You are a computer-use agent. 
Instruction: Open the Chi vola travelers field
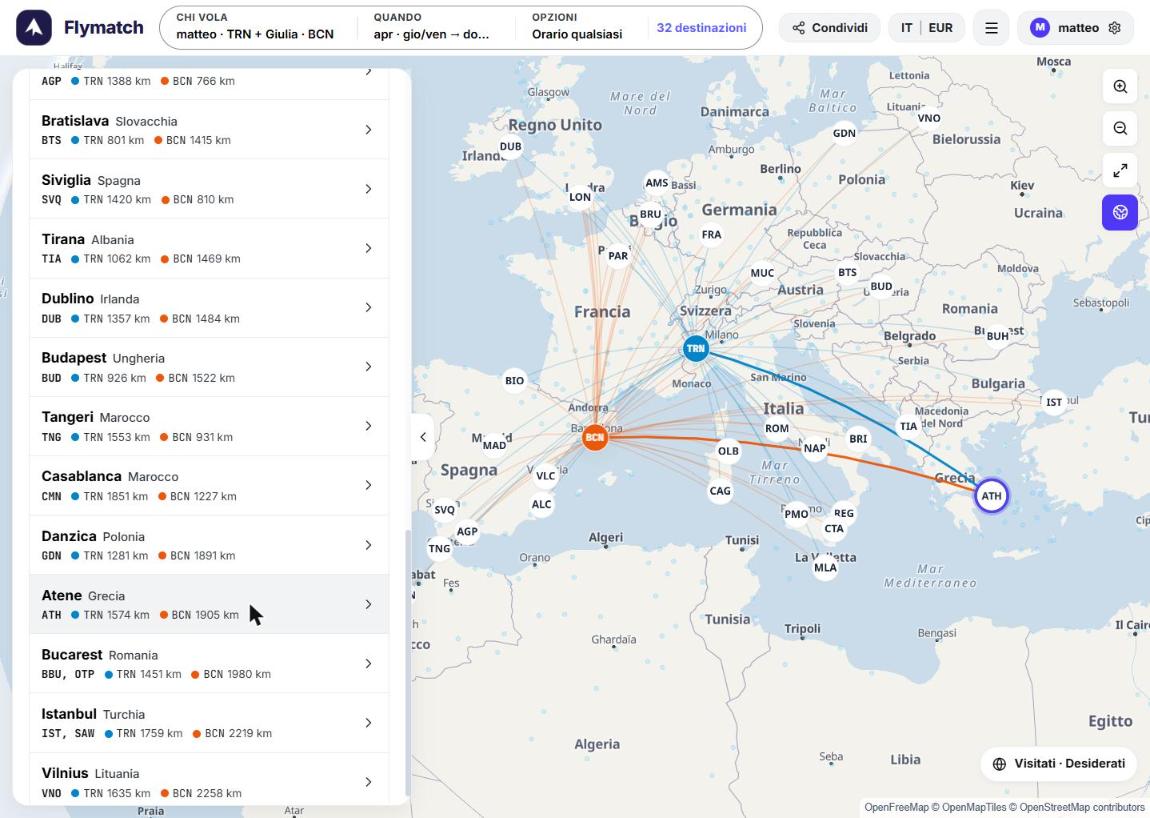point(255,27)
